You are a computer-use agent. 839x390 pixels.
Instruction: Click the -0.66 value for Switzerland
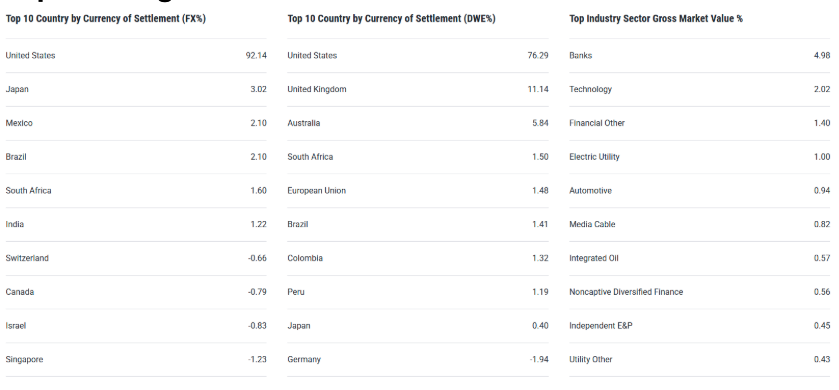(257, 258)
